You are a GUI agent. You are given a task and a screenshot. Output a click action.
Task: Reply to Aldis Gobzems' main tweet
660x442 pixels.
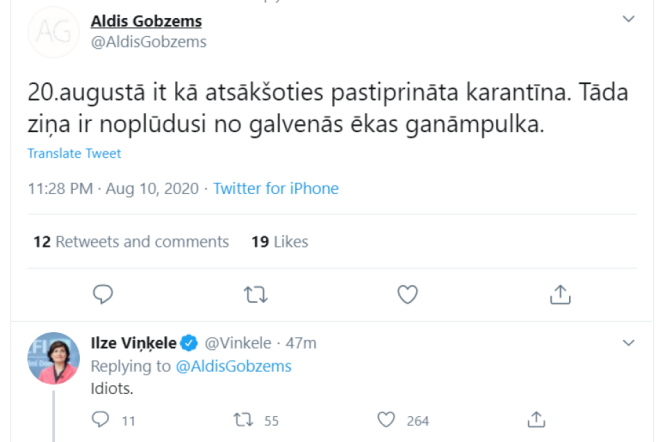pyautogui.click(x=103, y=294)
